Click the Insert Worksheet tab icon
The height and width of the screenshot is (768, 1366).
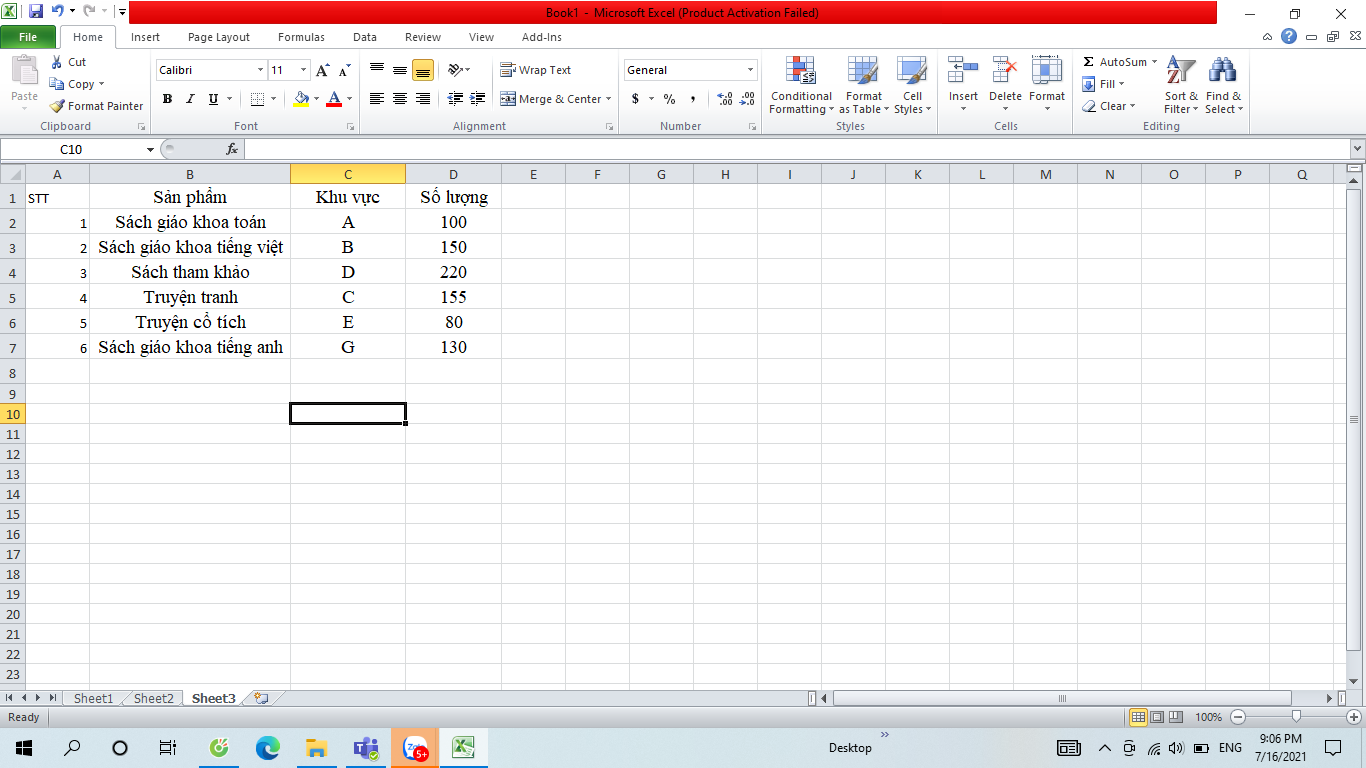pos(261,698)
